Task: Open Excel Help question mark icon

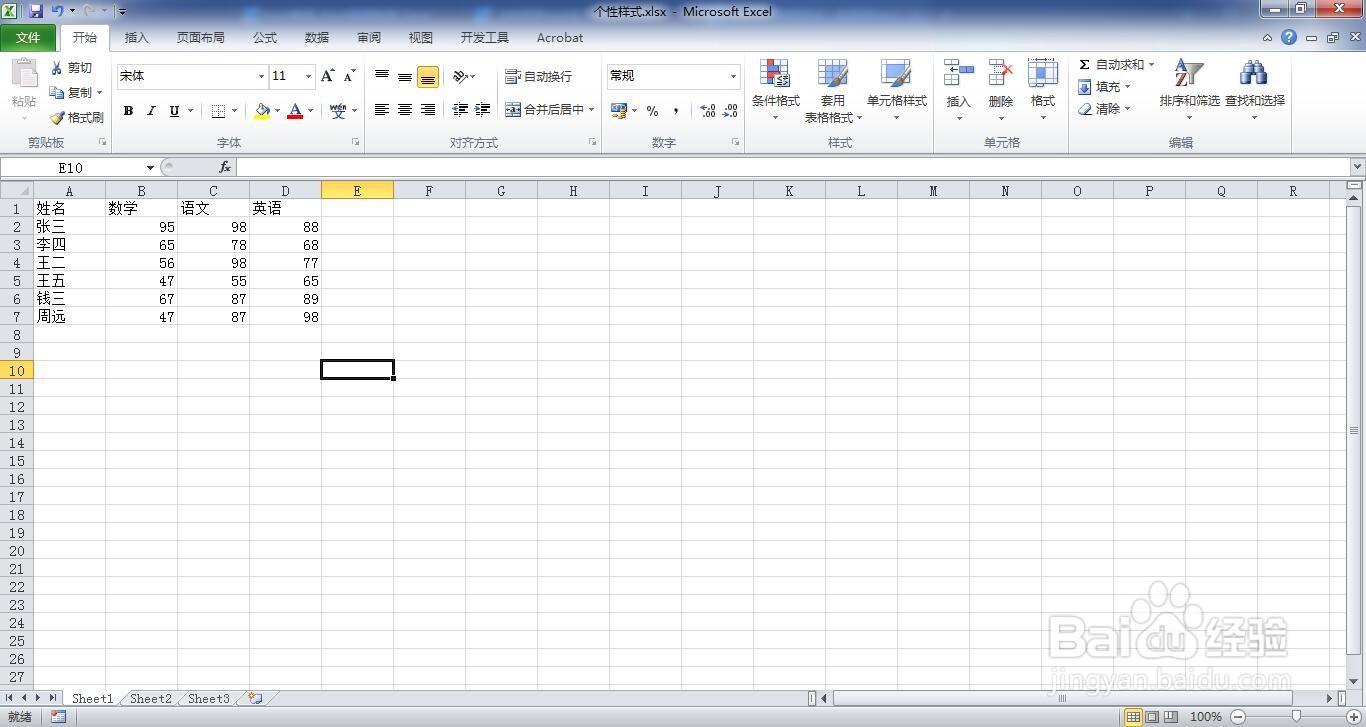Action: (1289, 37)
